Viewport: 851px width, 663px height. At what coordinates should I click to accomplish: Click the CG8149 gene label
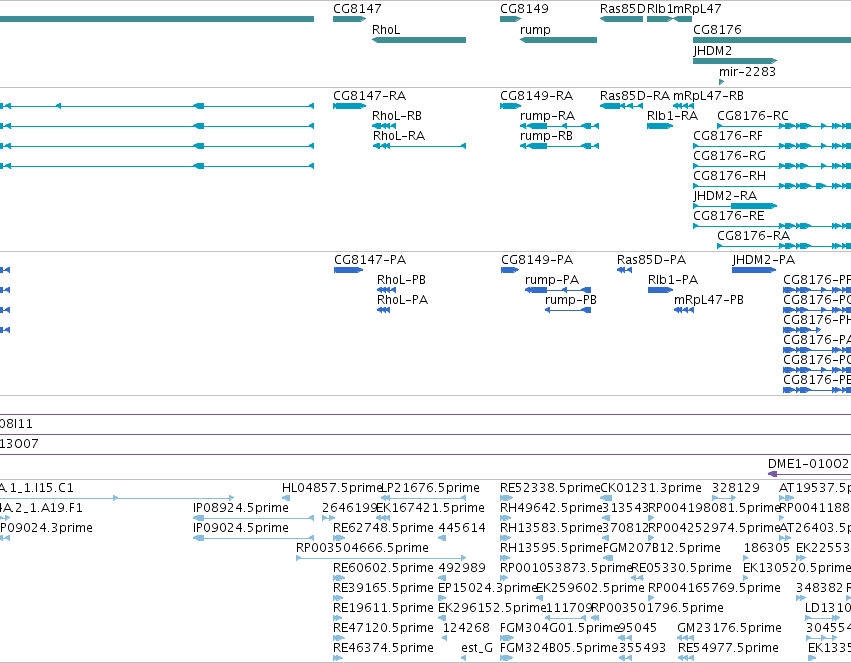point(524,9)
